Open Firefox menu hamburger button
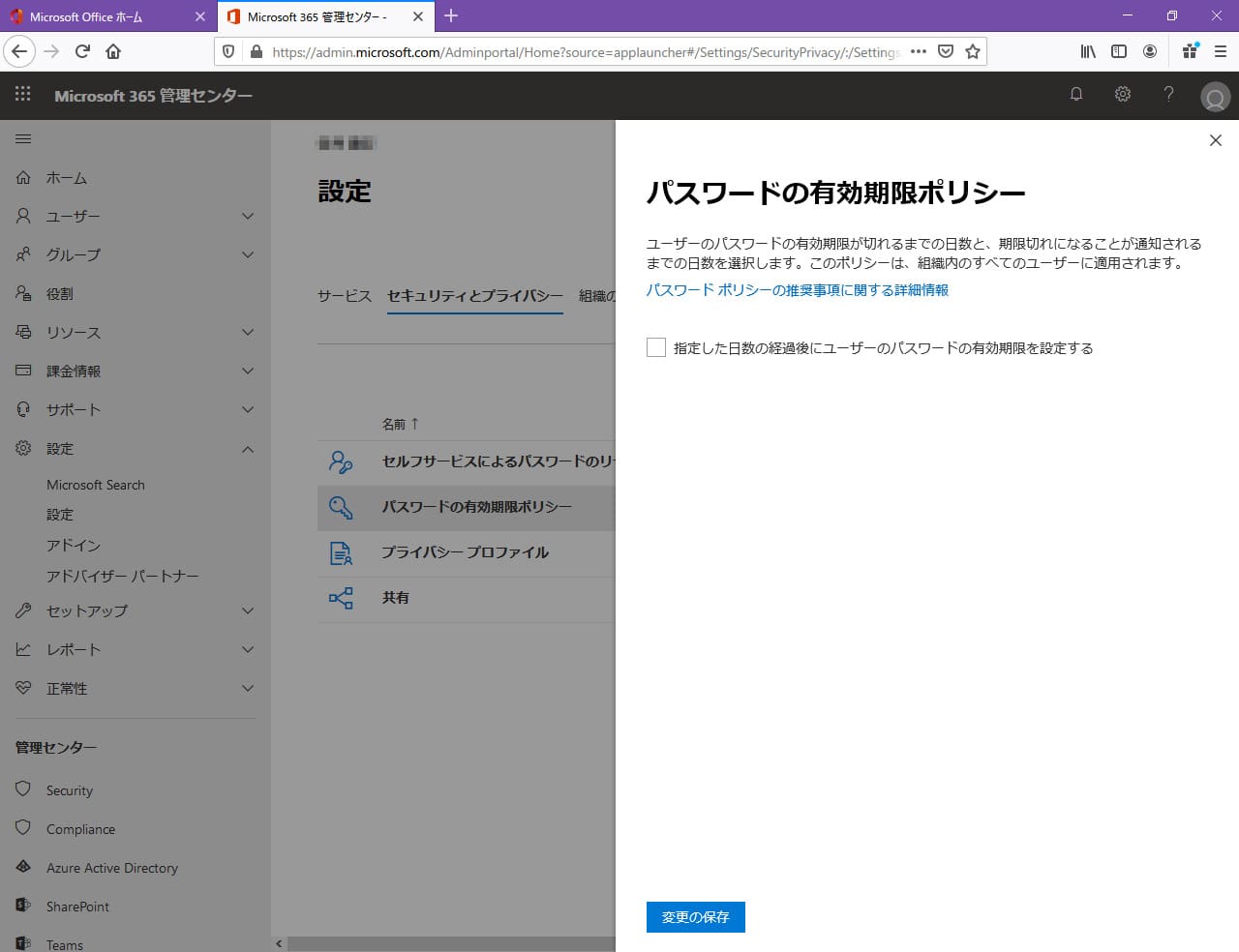Image resolution: width=1239 pixels, height=952 pixels. 1220,51
